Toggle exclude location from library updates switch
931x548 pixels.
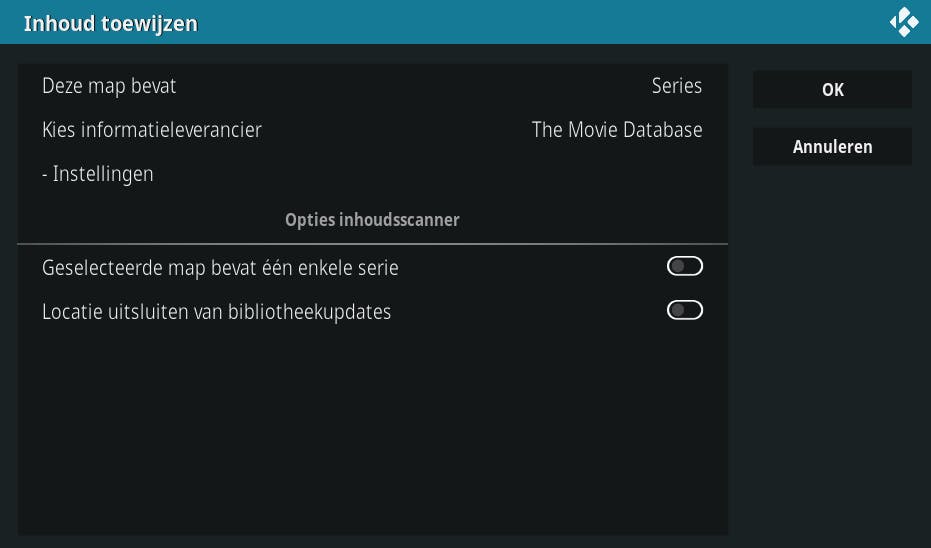click(685, 310)
